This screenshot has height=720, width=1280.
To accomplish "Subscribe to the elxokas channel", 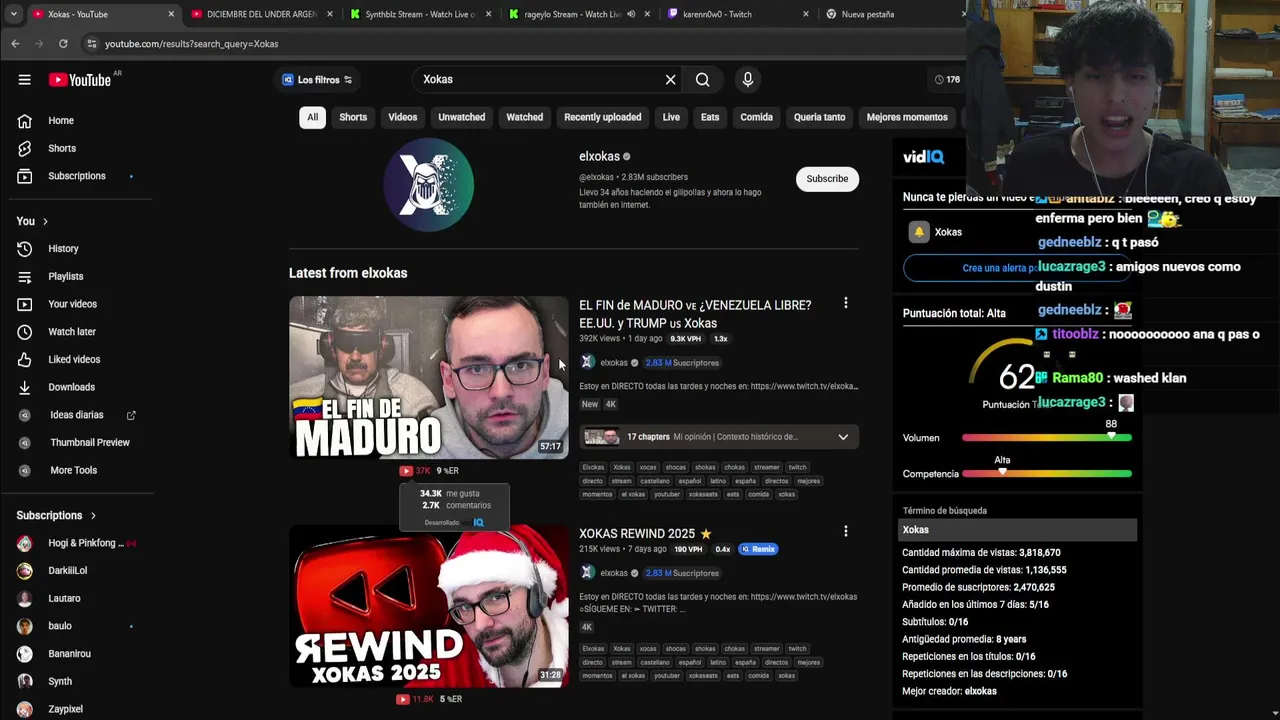I will (x=827, y=179).
